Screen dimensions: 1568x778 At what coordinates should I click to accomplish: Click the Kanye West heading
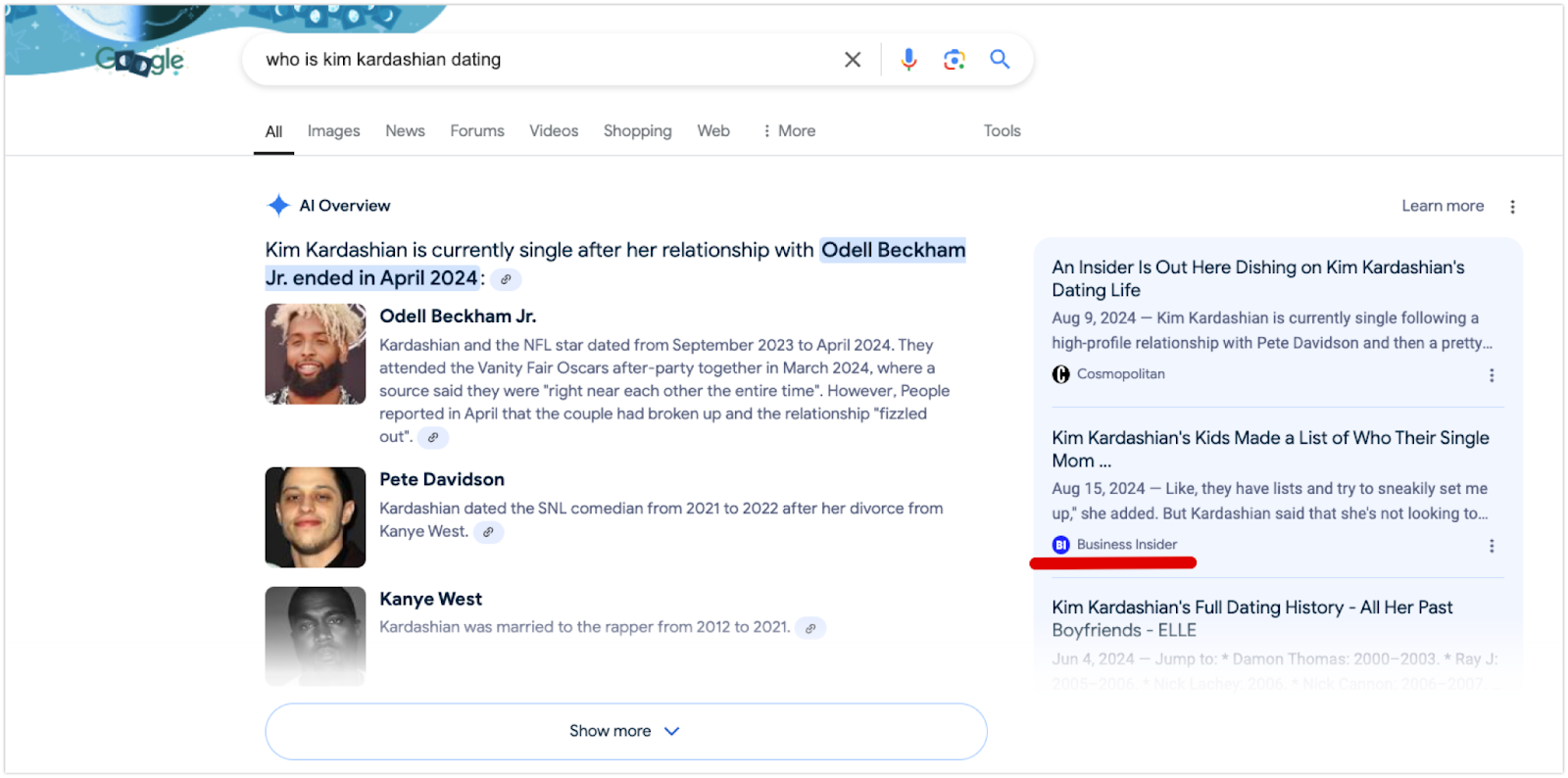431,599
